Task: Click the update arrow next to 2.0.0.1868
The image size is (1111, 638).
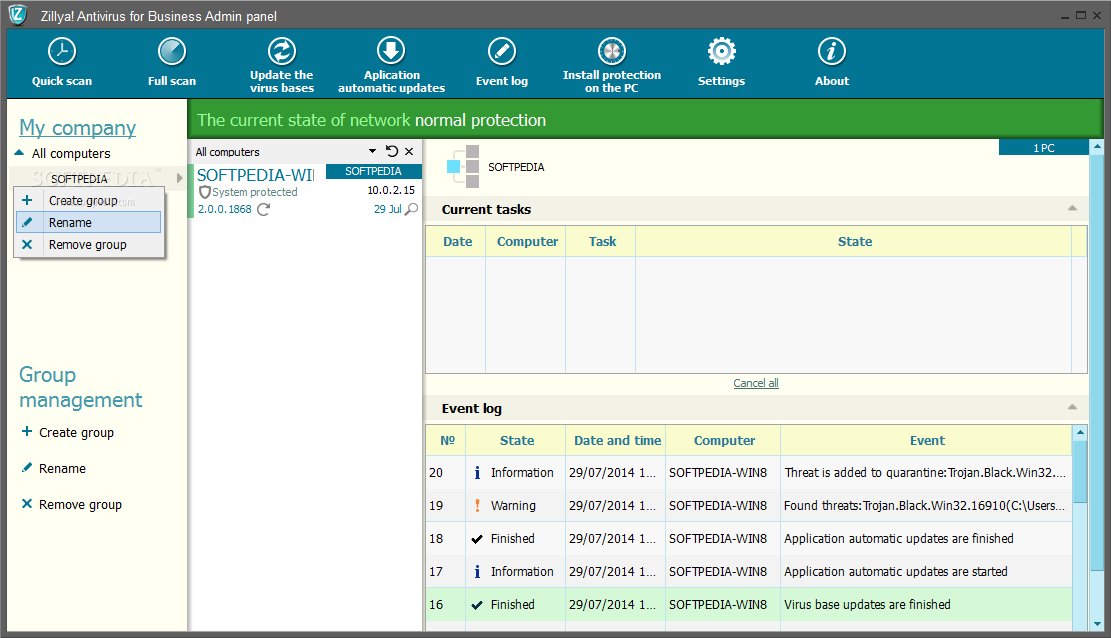Action: tap(264, 209)
